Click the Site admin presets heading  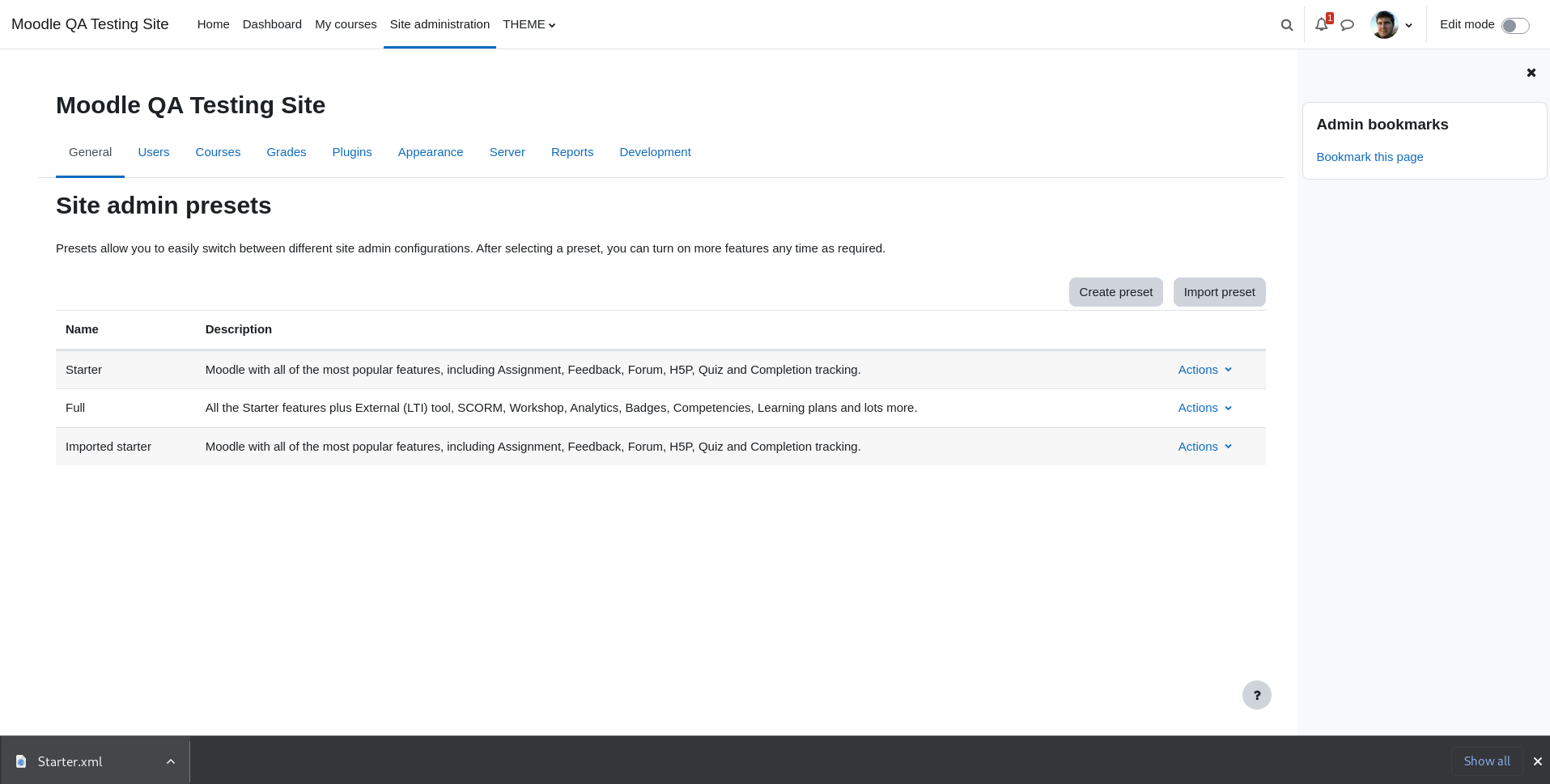pos(163,206)
